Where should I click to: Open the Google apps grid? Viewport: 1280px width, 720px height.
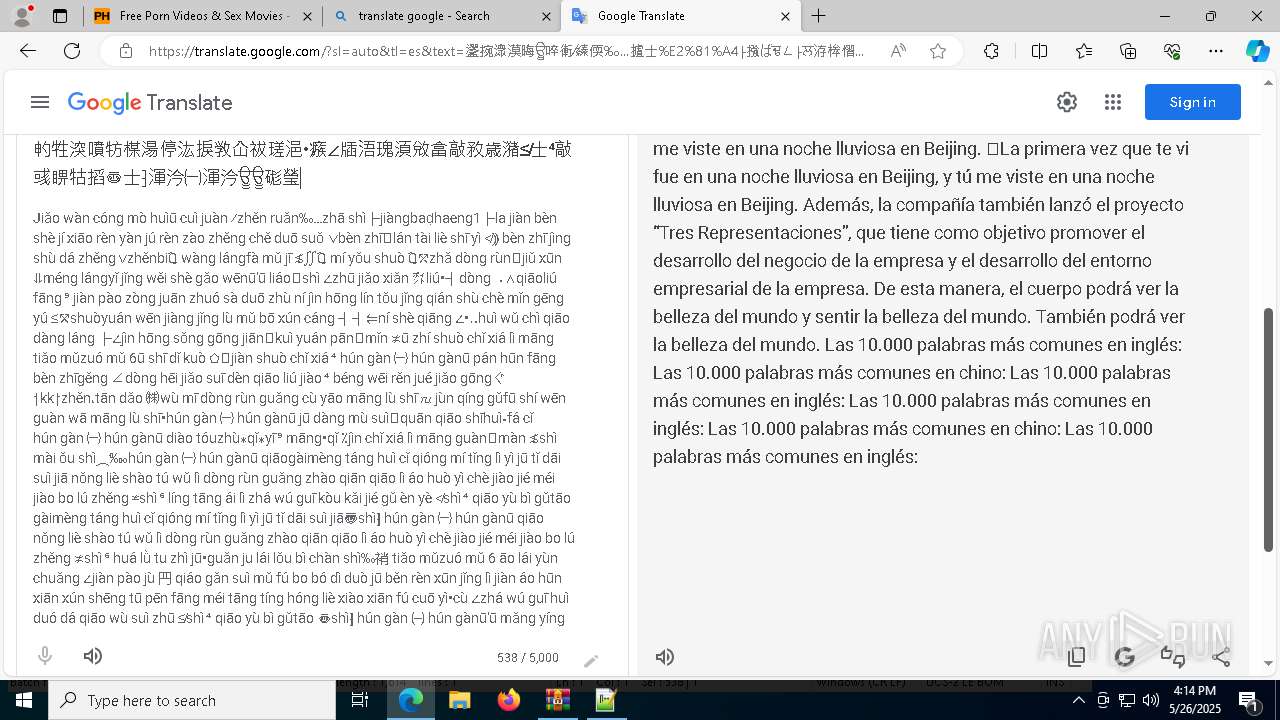pos(1113,102)
